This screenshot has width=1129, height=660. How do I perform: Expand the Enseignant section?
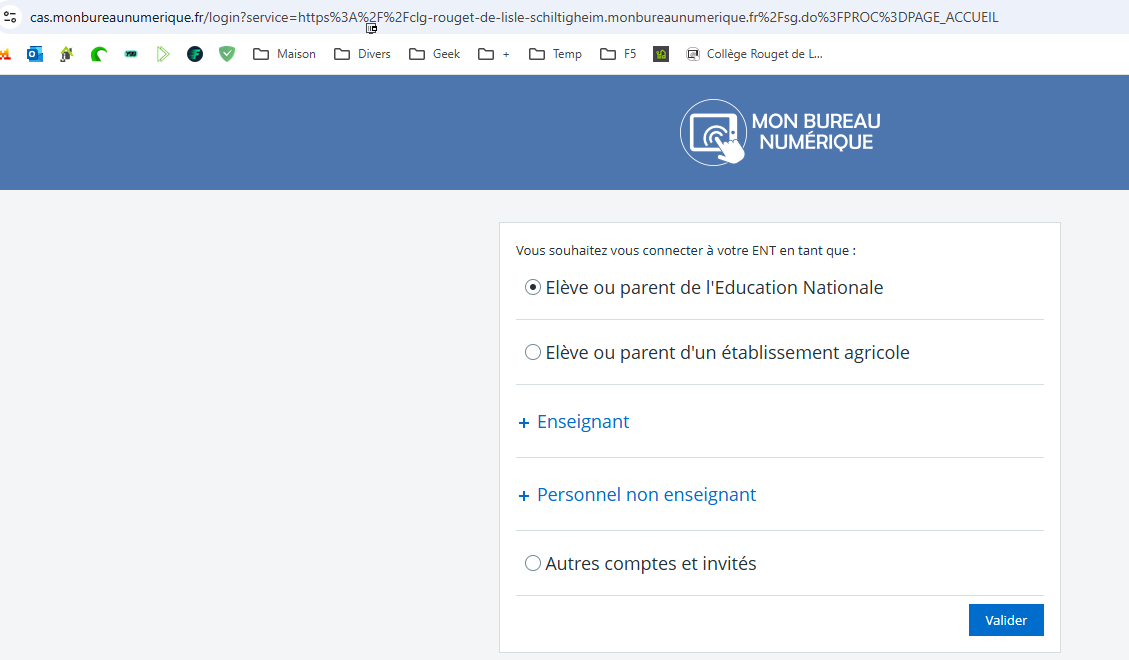pyautogui.click(x=574, y=422)
